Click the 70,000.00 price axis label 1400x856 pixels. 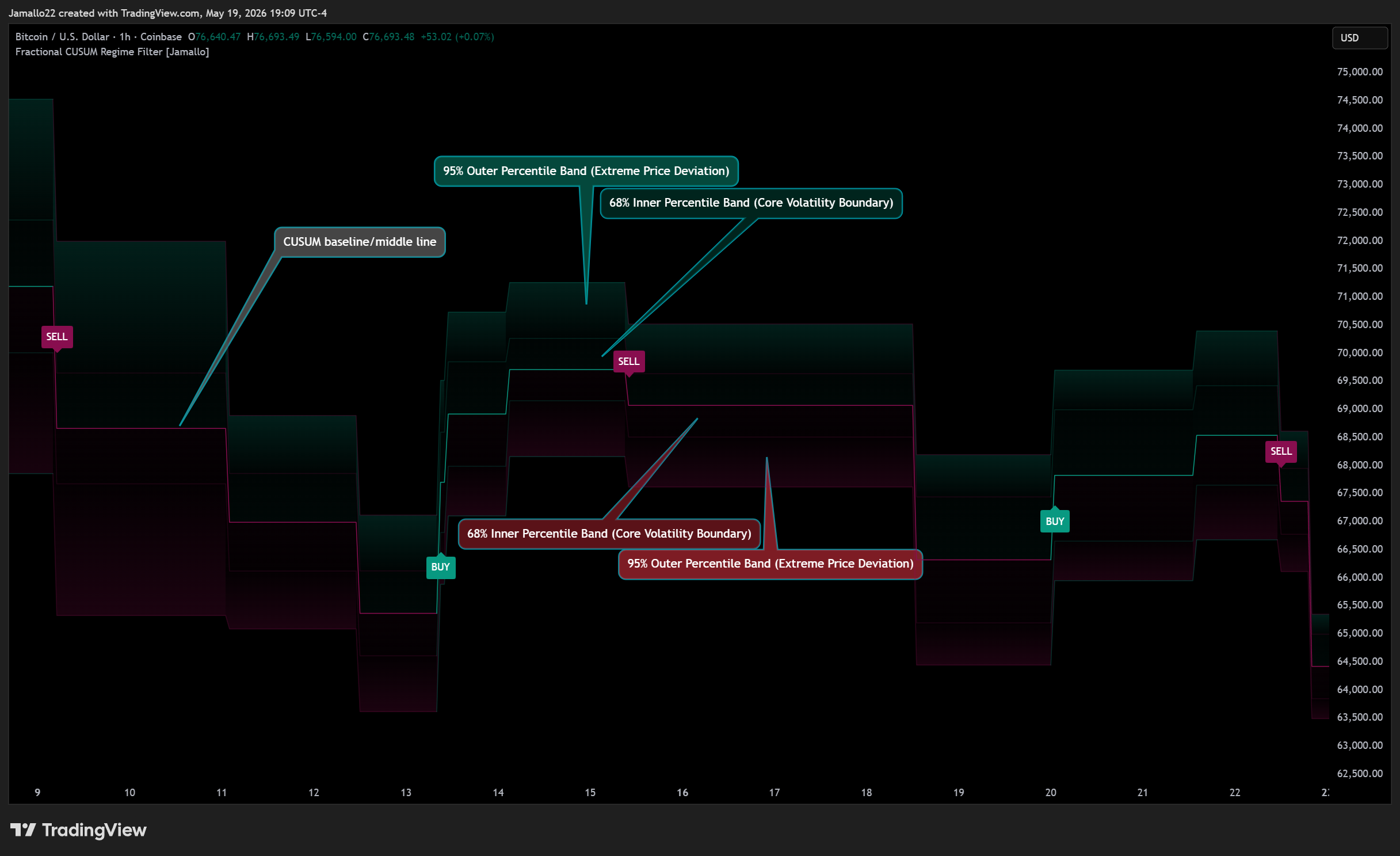point(1360,353)
